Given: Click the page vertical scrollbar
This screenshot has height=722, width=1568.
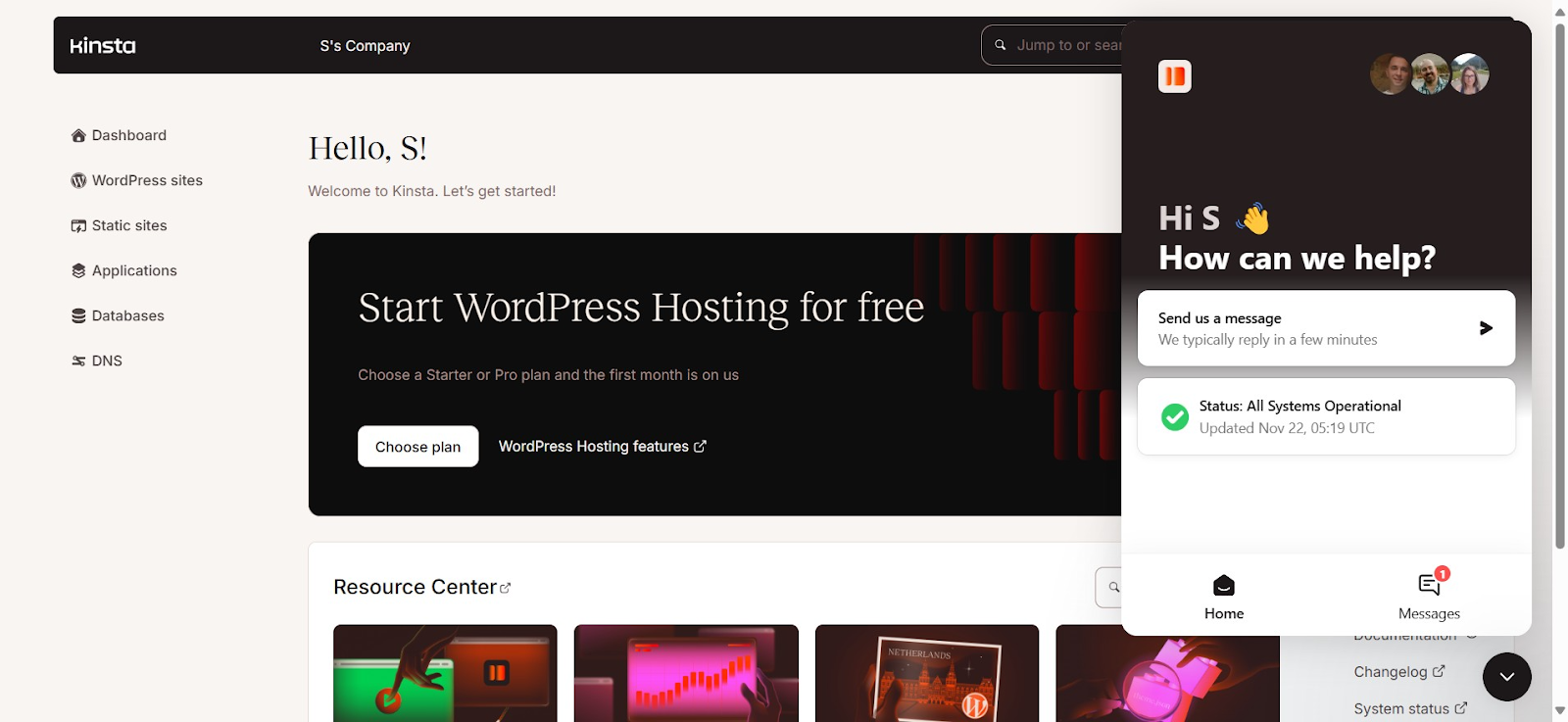Looking at the screenshot, I should [1560, 284].
